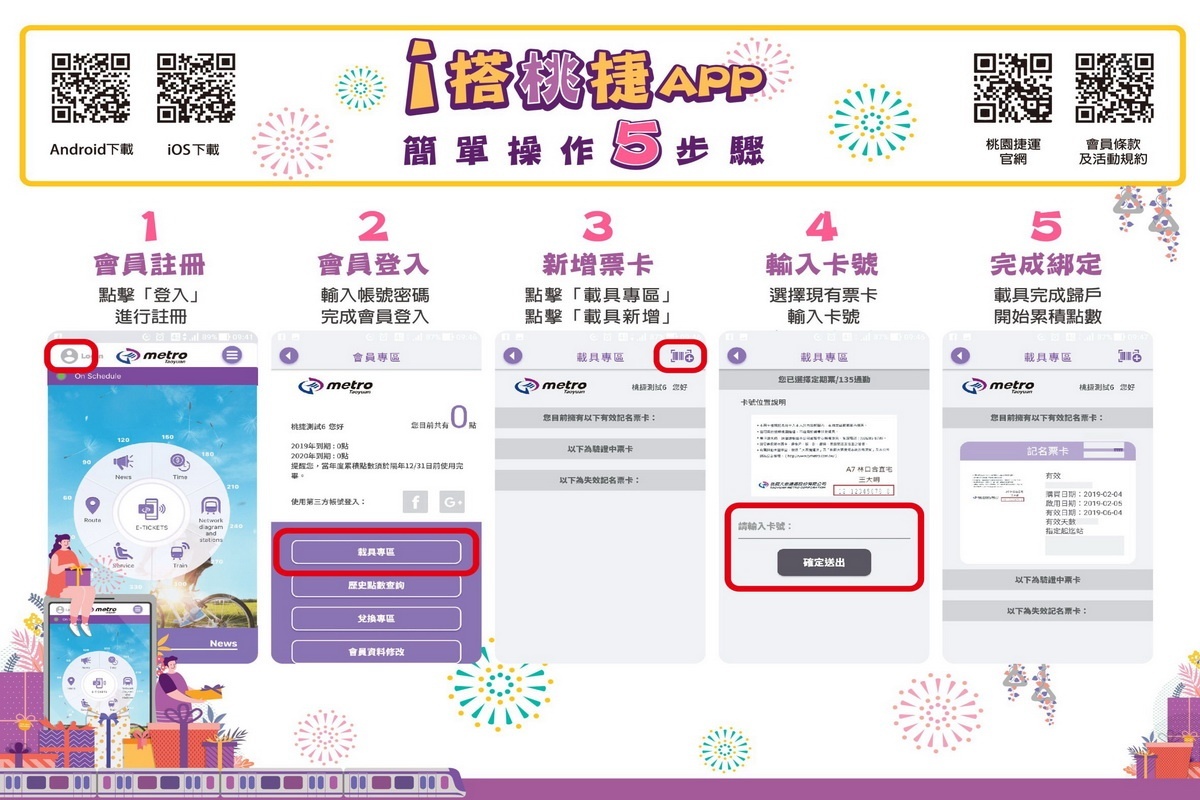Click the 2020年到期：0點 points line
1200x800 pixels.
[320, 455]
